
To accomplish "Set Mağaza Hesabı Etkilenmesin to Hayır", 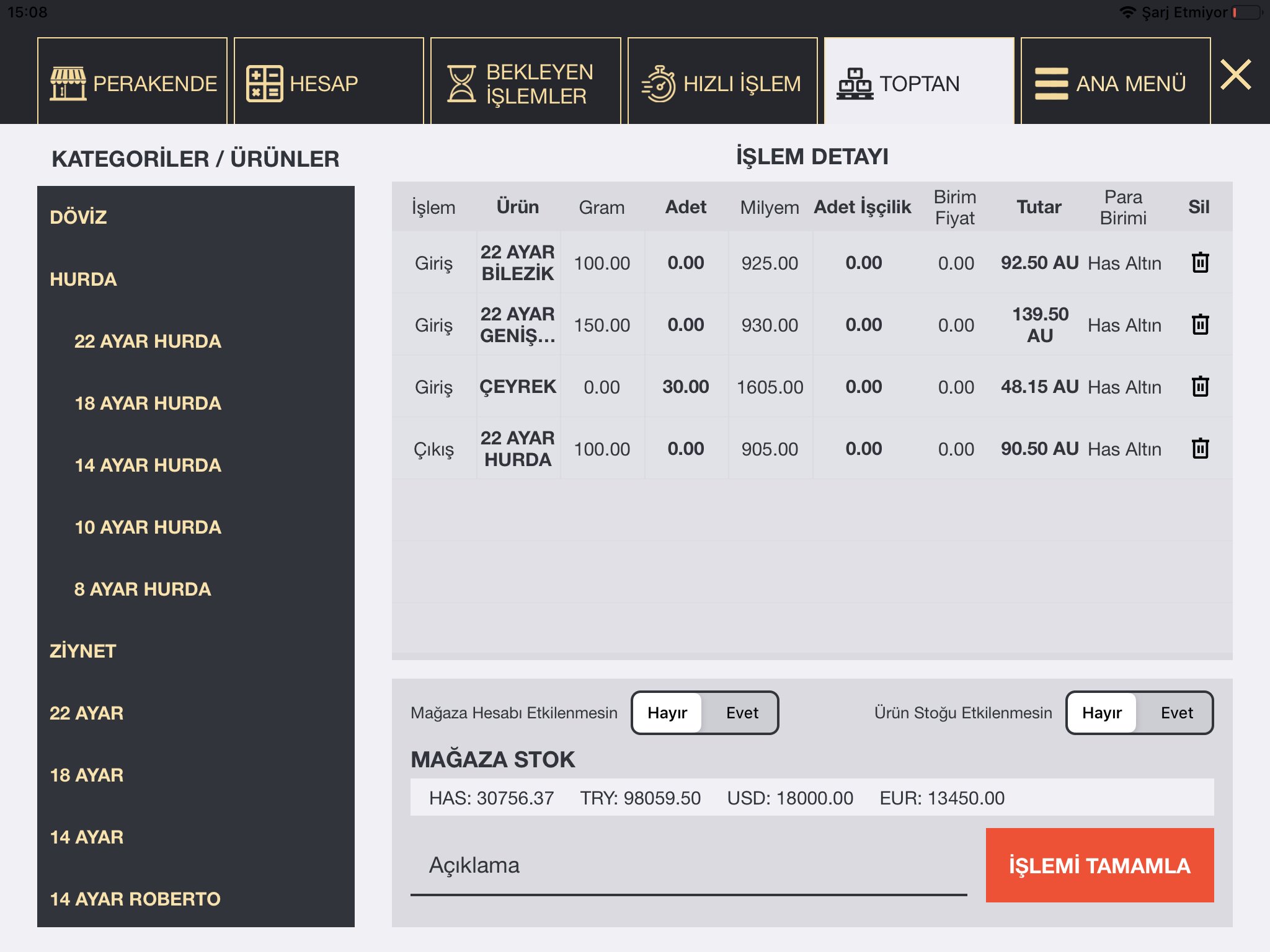I will [667, 713].
